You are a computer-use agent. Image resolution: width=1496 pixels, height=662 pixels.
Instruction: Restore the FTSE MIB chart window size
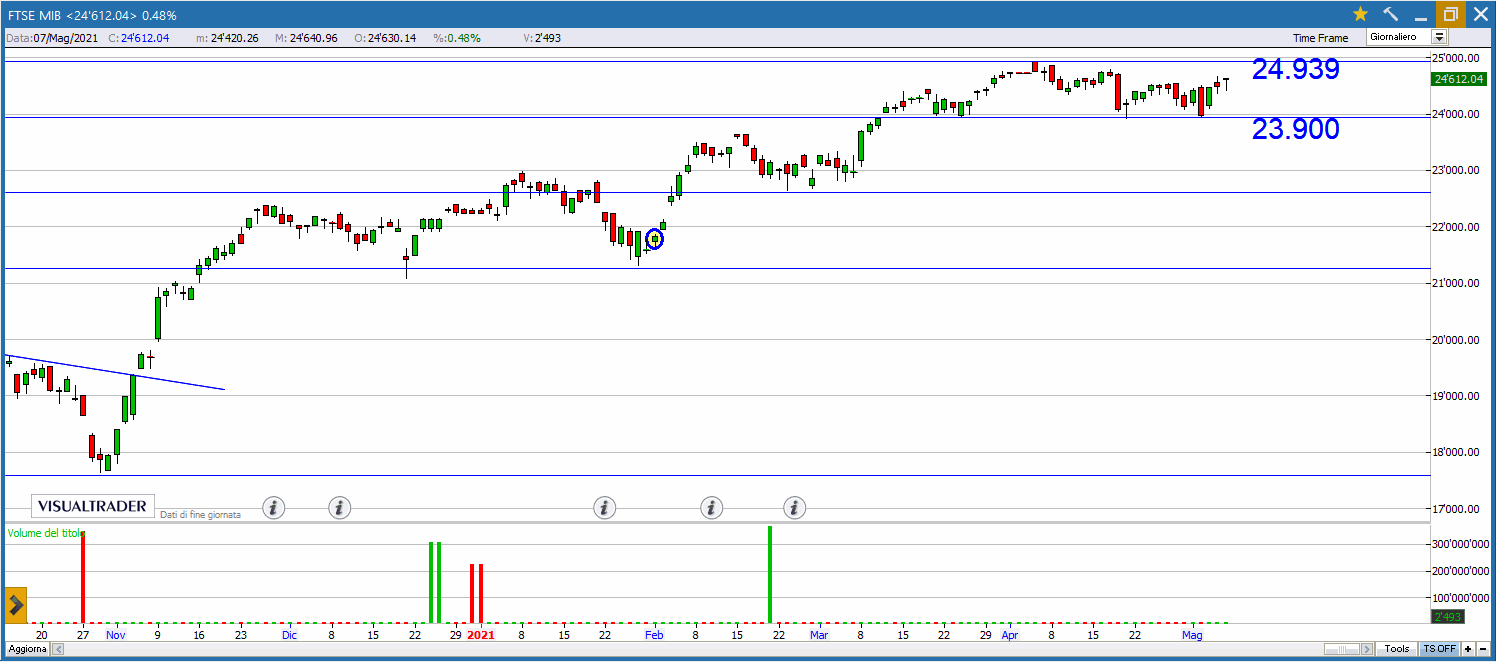pos(1450,14)
